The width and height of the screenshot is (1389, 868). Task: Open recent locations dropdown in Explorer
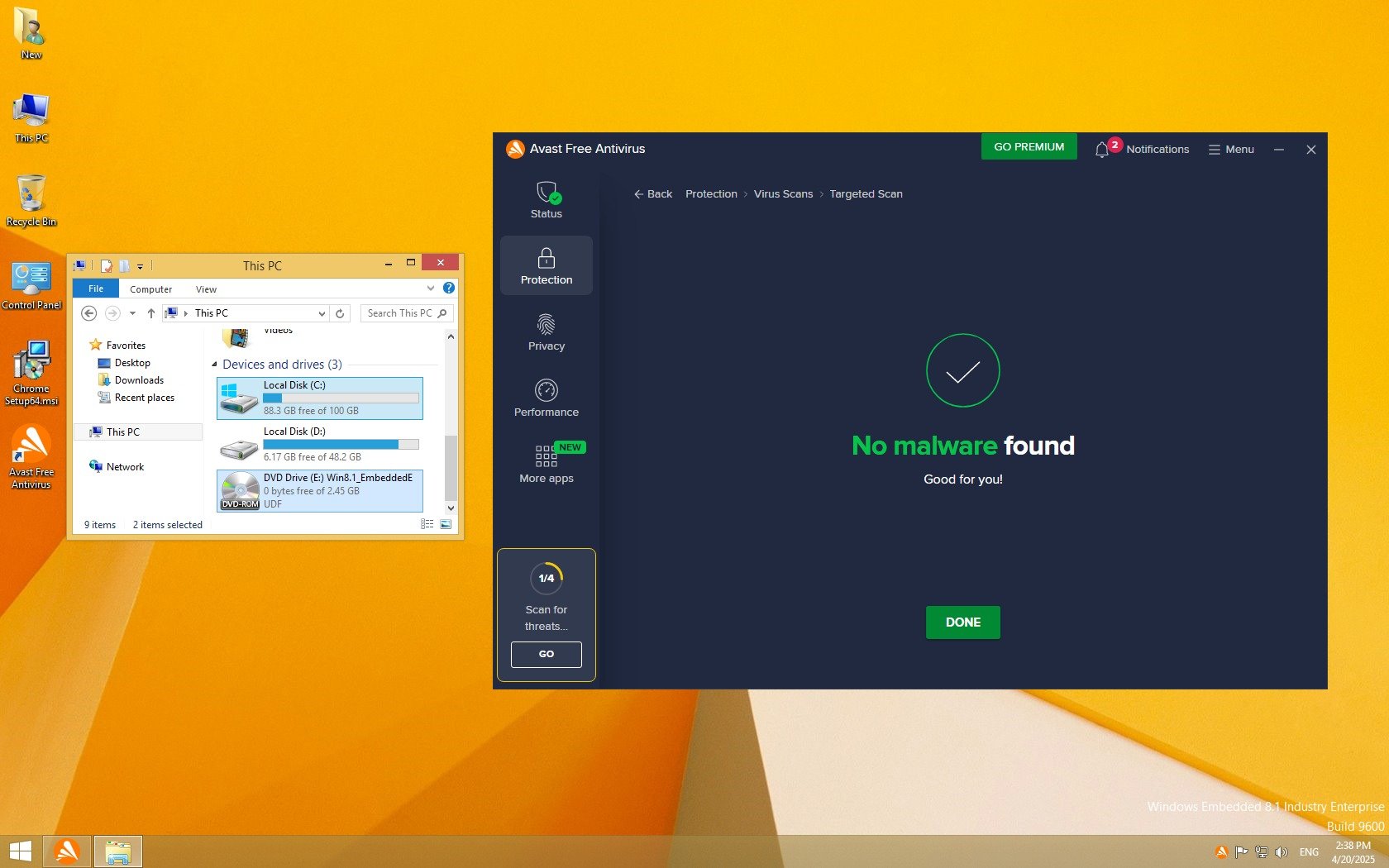132,313
